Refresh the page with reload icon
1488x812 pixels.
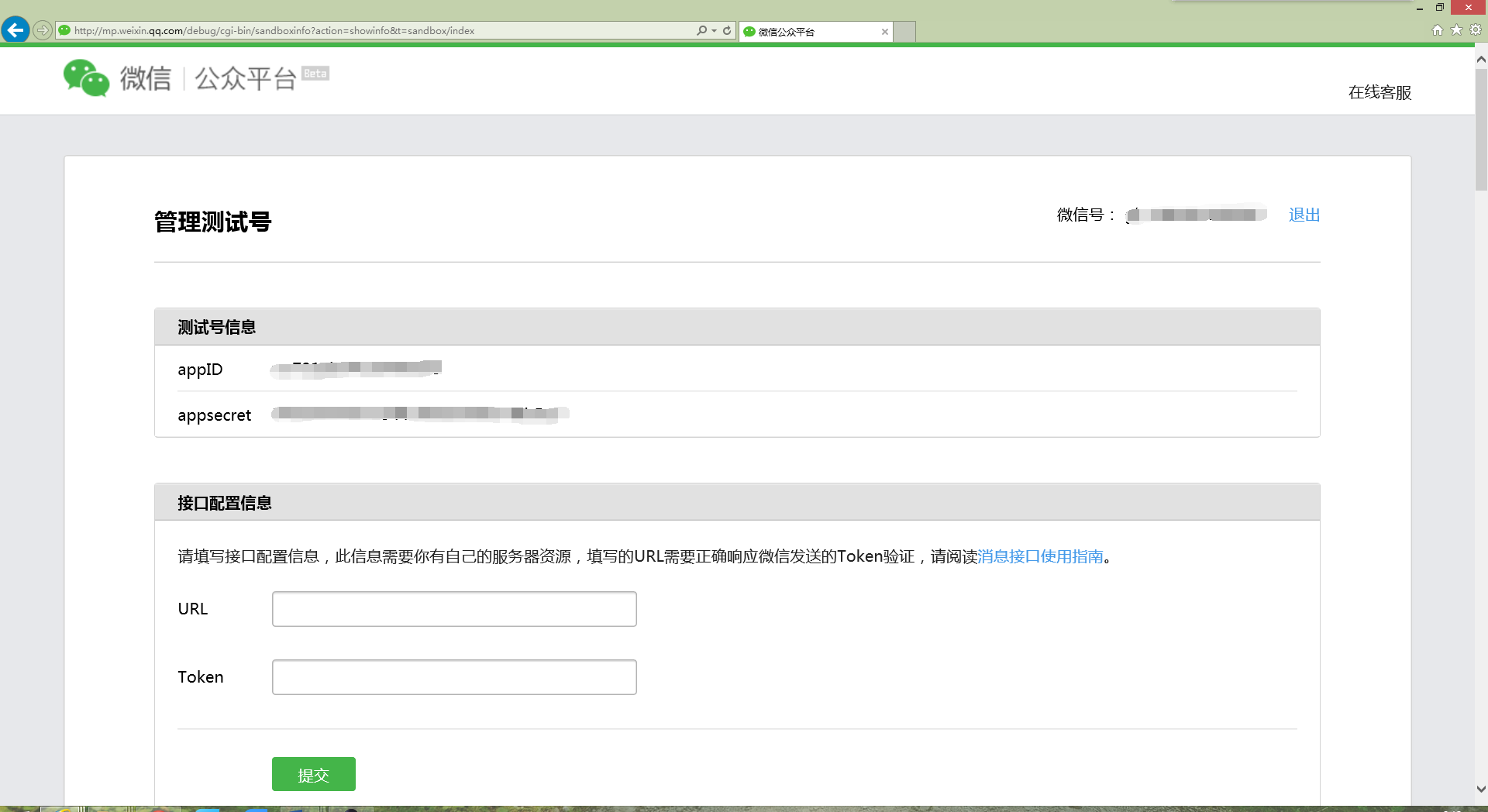click(727, 30)
